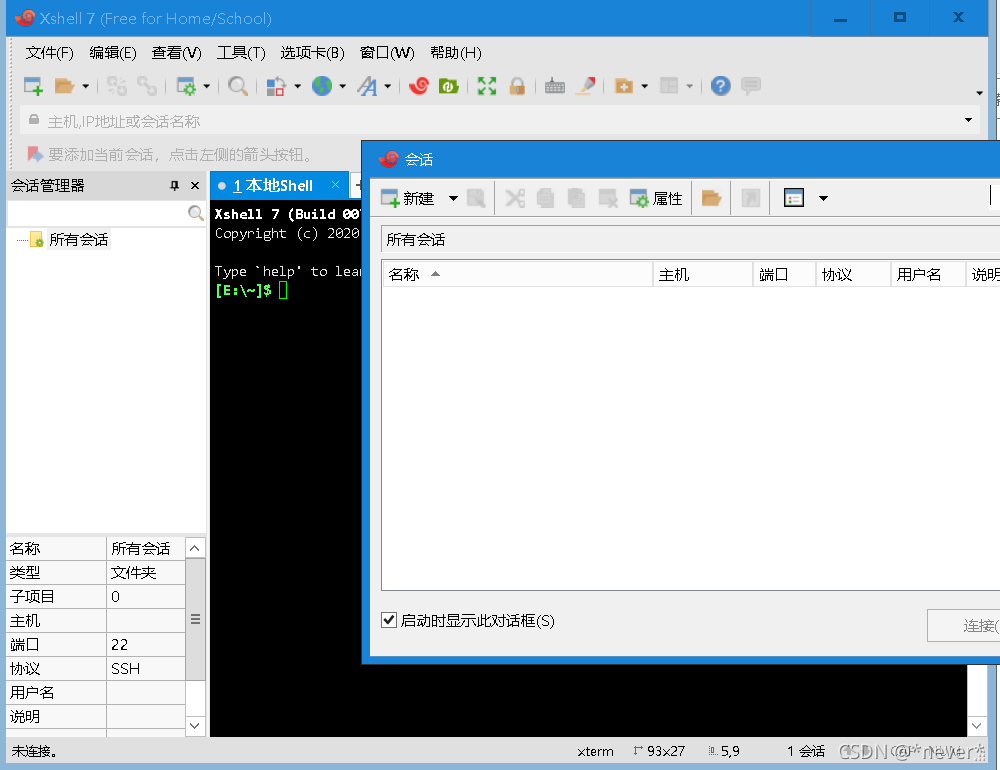Click the Open session folder icon in main toolbar
Image resolution: width=1000 pixels, height=770 pixels.
pyautogui.click(x=64, y=86)
